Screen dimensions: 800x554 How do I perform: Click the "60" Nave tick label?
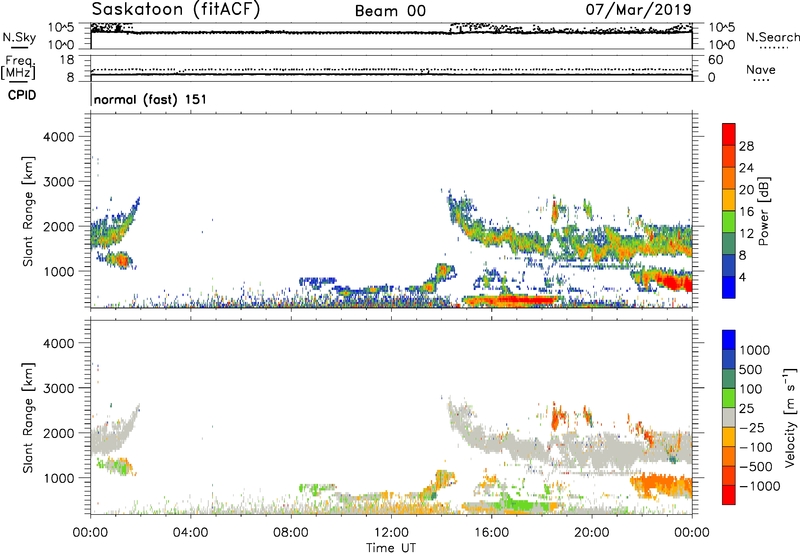(715, 60)
